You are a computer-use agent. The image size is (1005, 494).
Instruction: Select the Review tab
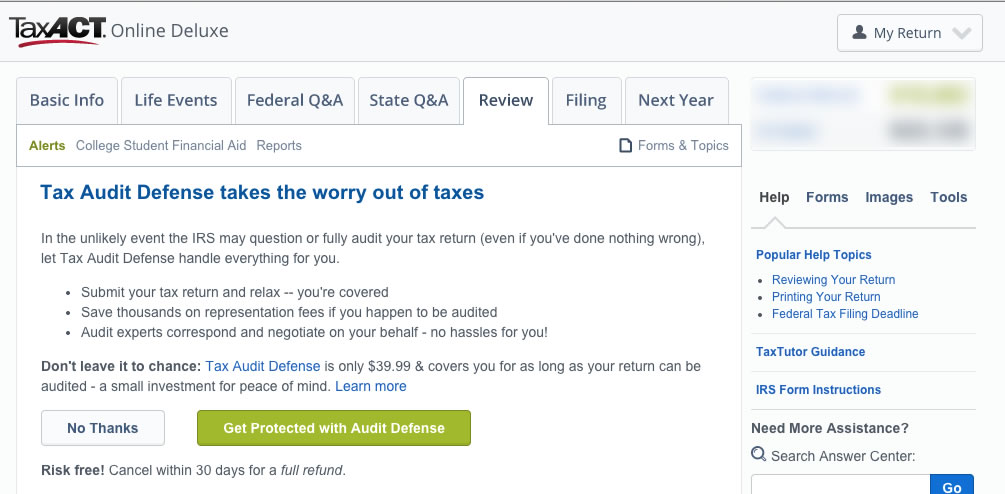(506, 101)
